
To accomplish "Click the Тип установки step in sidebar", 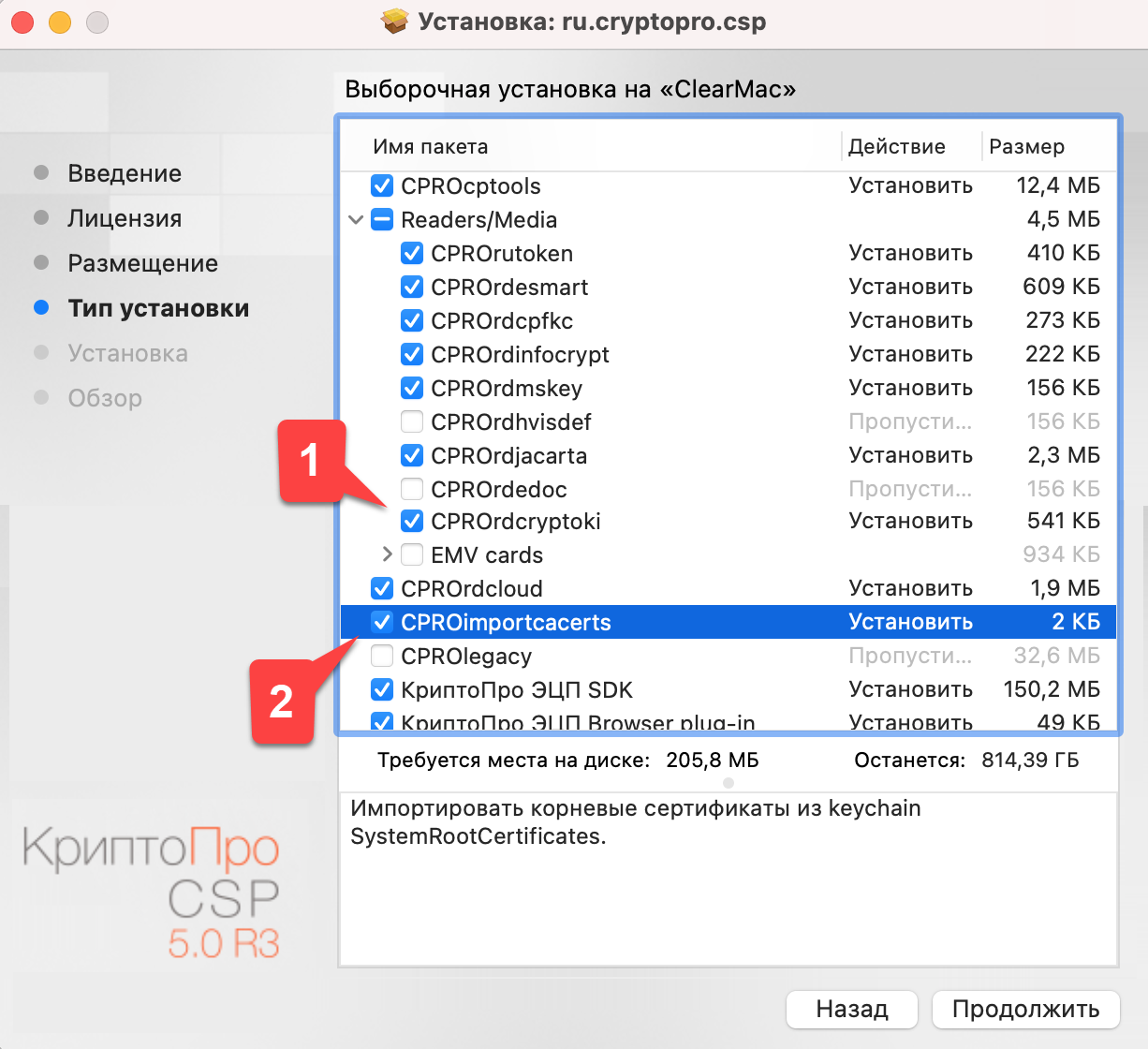I will click(x=158, y=308).
